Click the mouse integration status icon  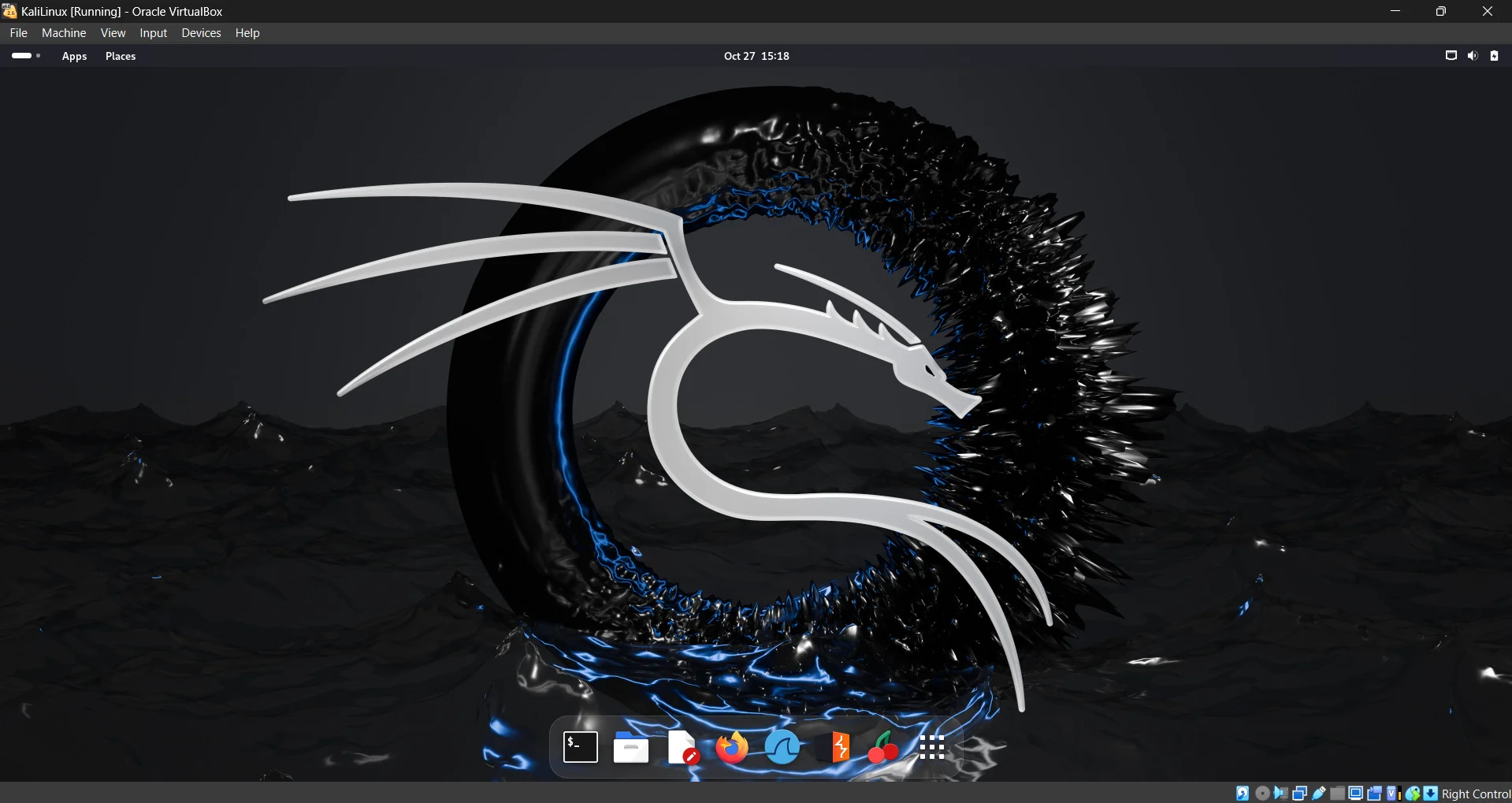point(1413,794)
